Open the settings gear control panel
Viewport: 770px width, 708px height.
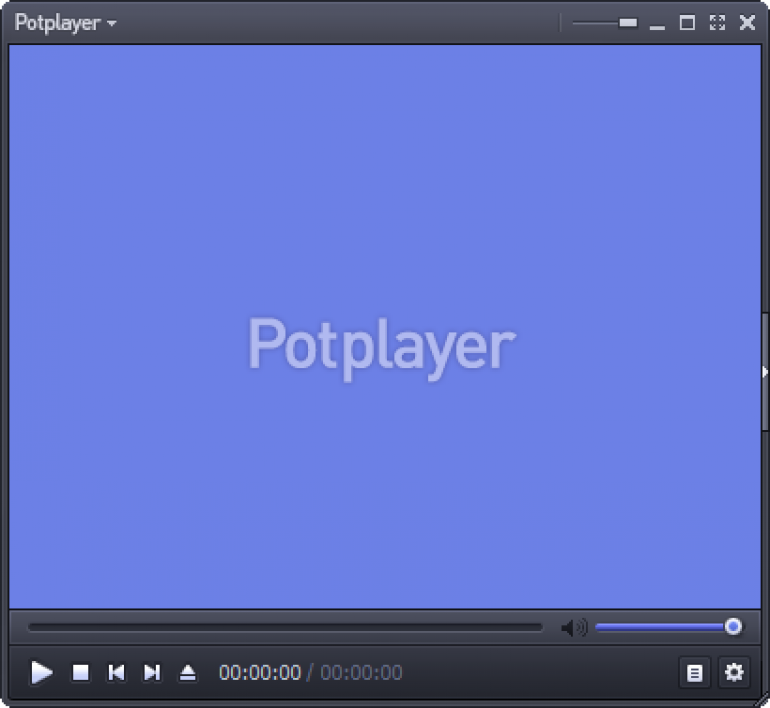point(734,672)
